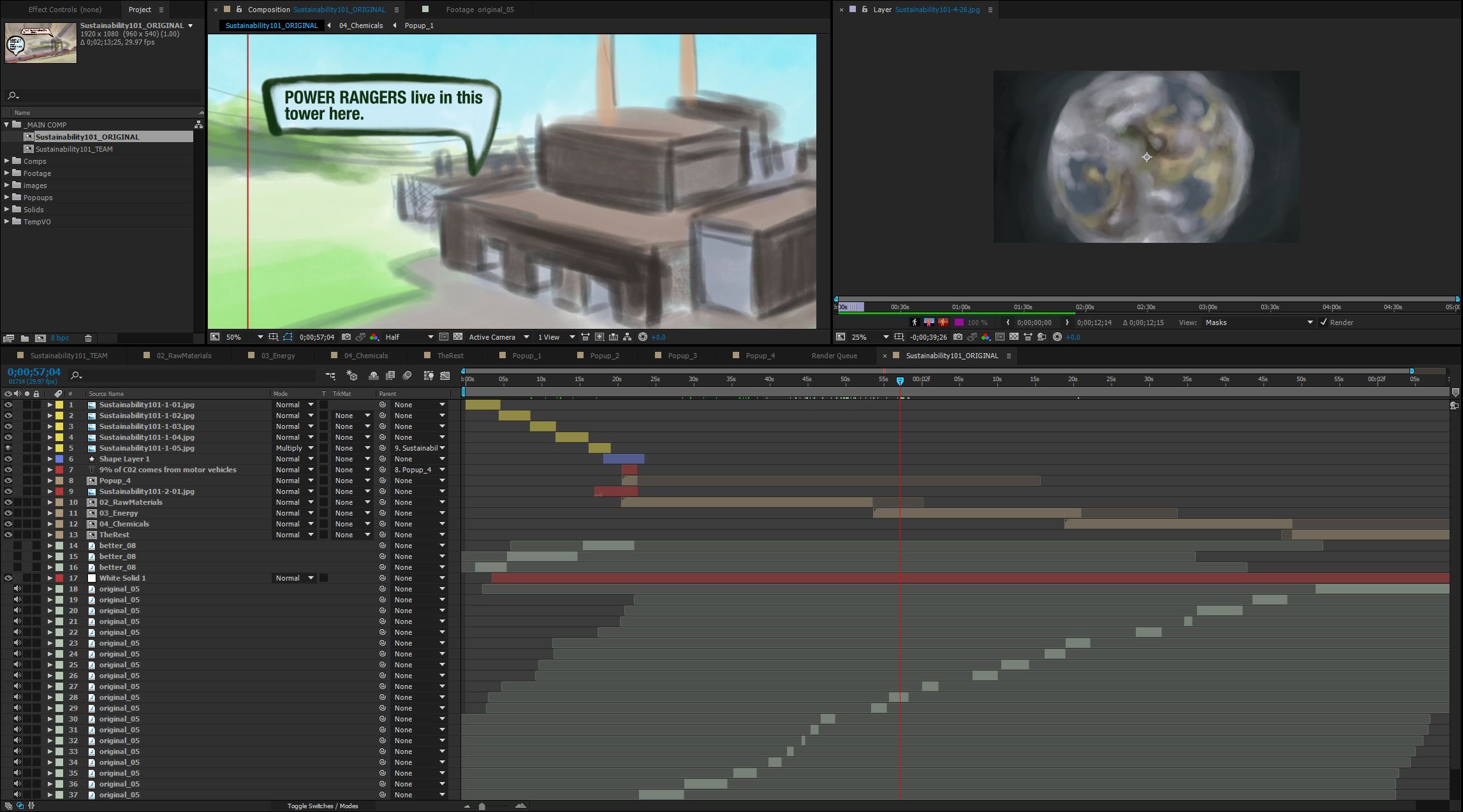Viewport: 1463px width, 812px height.
Task: Click the timeline zoom slider handle
Action: pyautogui.click(x=482, y=806)
